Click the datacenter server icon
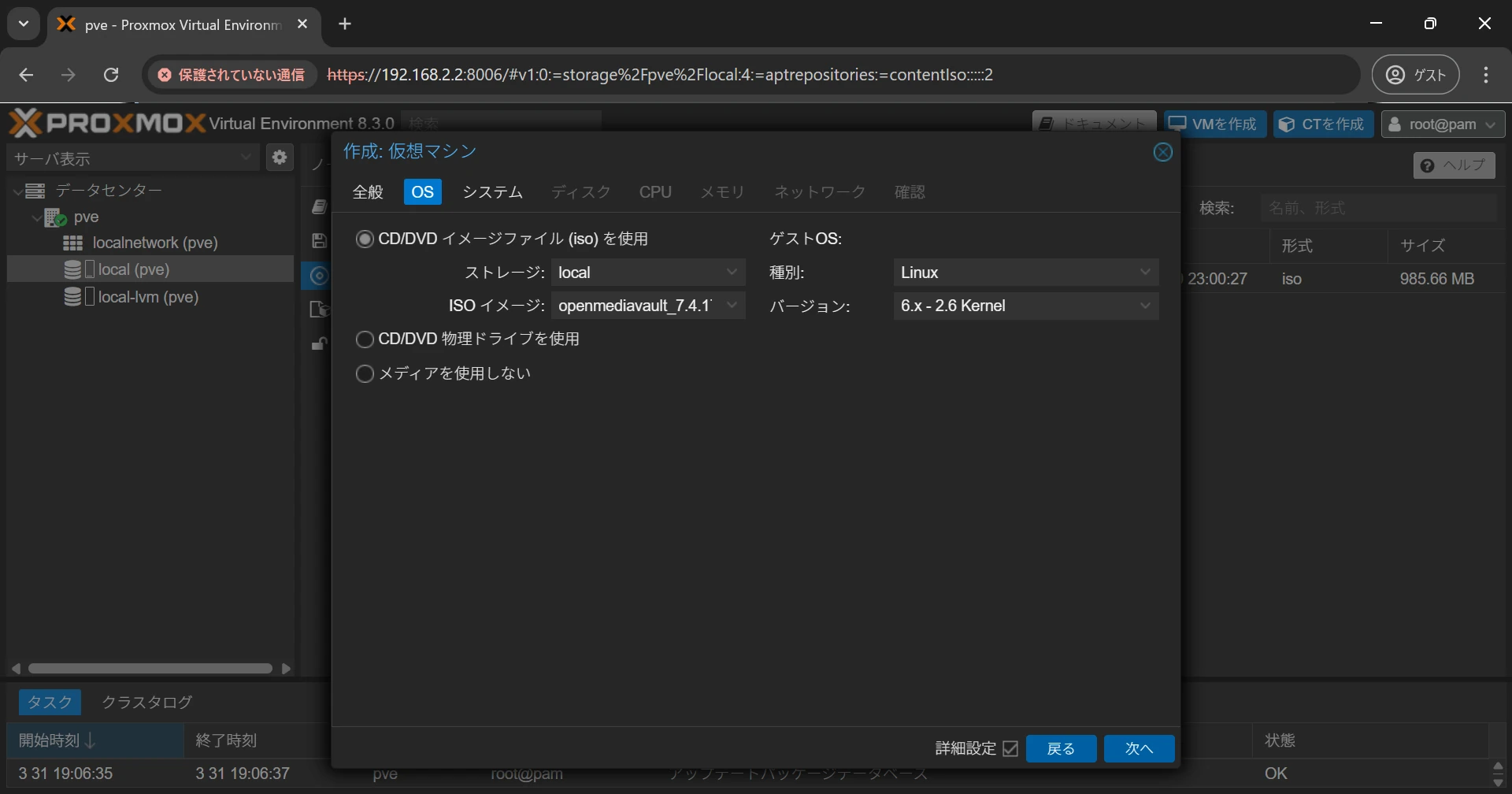1512x794 pixels. [34, 191]
